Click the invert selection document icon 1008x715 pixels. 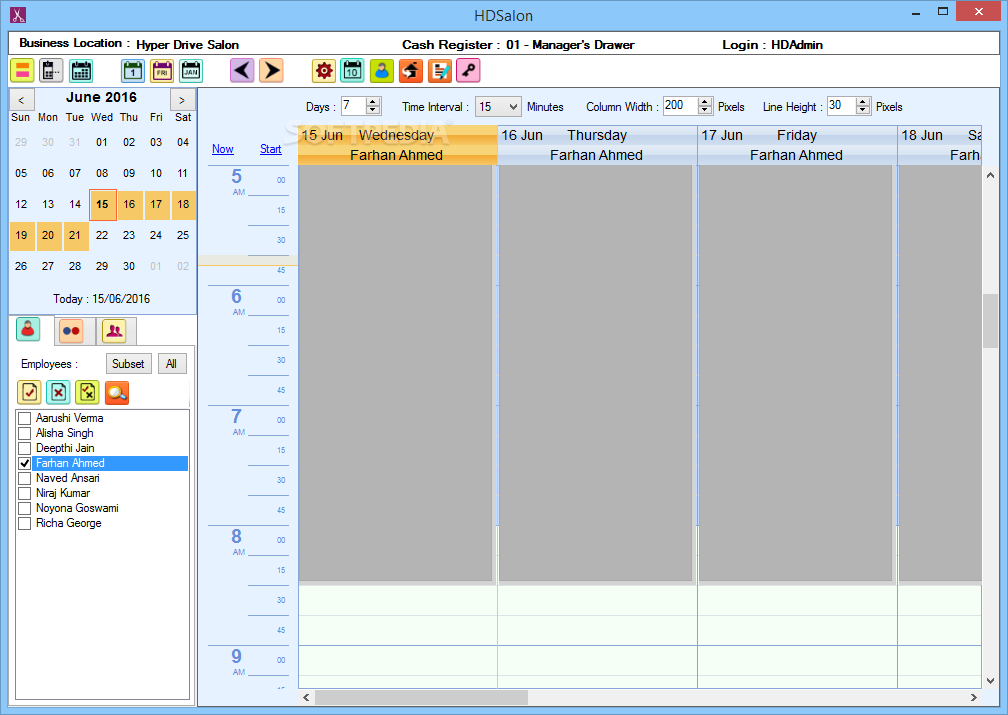87,392
